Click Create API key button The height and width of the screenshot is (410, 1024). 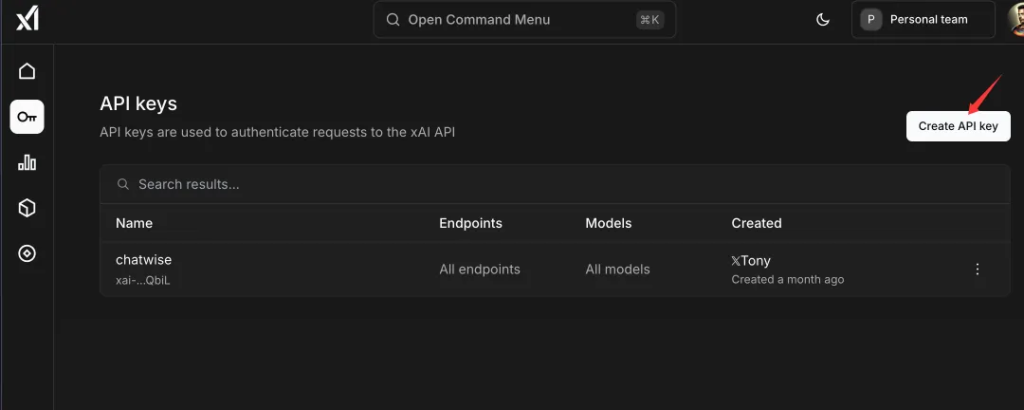pyautogui.click(x=958, y=126)
